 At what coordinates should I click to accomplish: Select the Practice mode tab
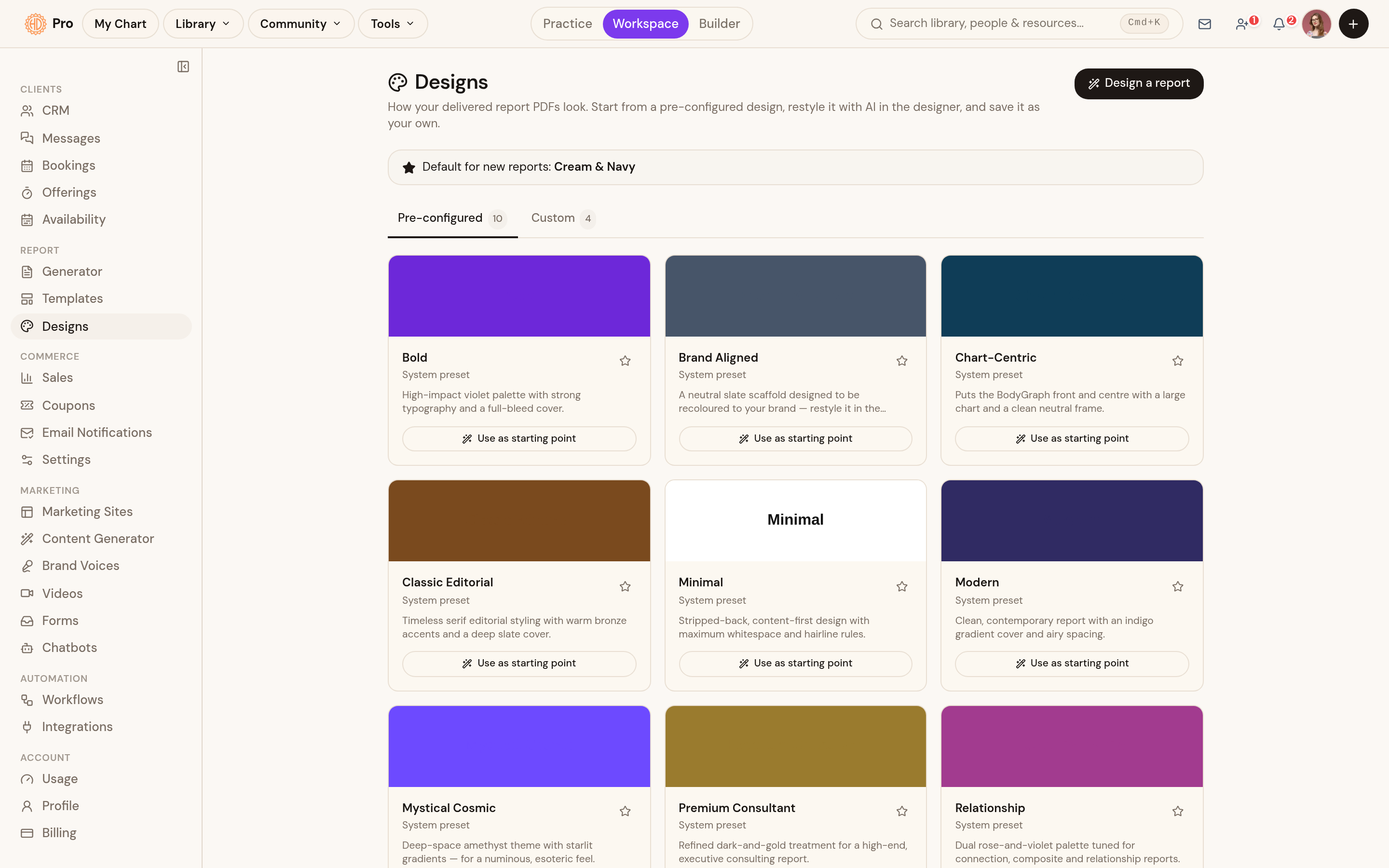[567, 24]
